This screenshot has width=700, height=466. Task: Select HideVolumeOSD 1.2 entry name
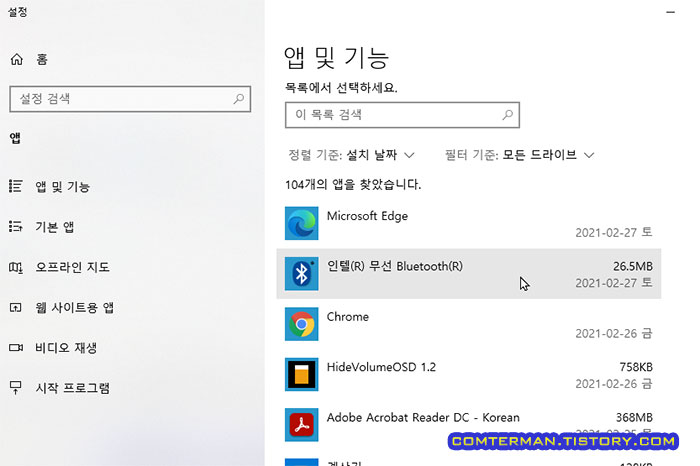coord(381,367)
